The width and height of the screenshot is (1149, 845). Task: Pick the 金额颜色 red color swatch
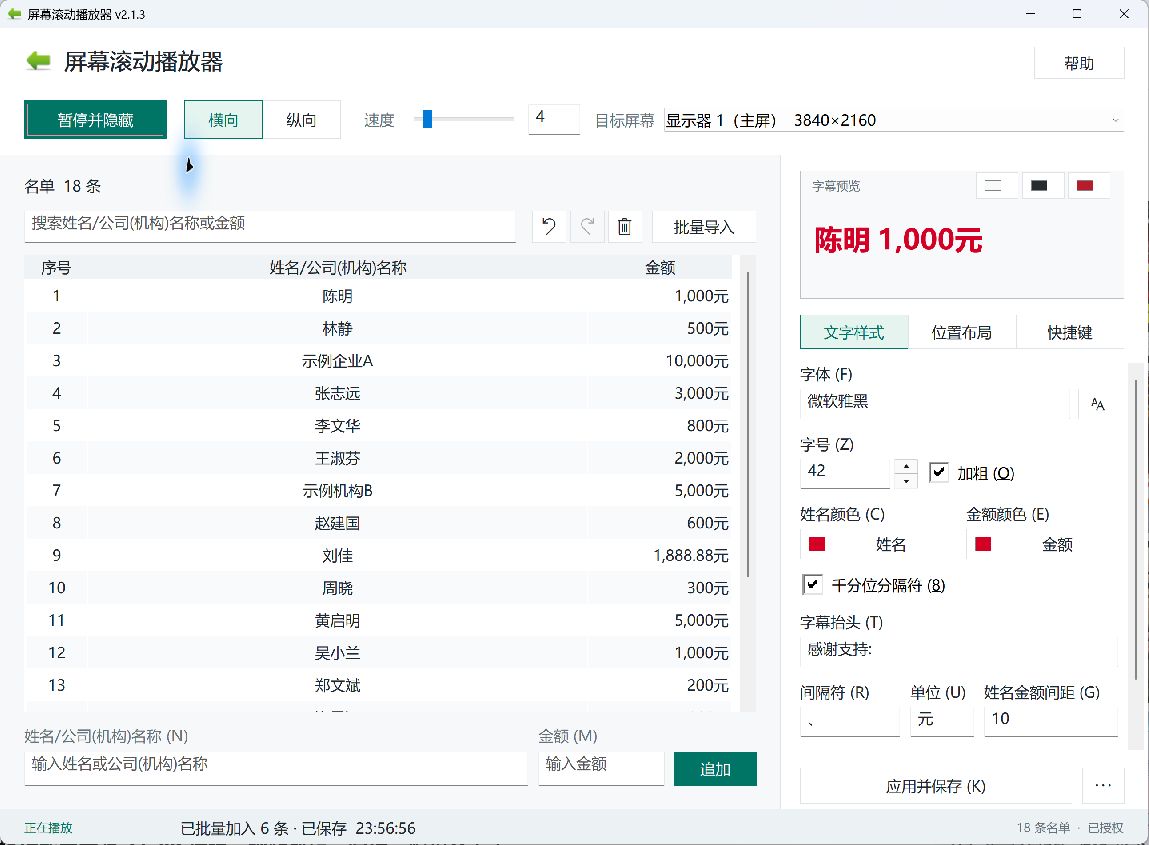pos(983,544)
